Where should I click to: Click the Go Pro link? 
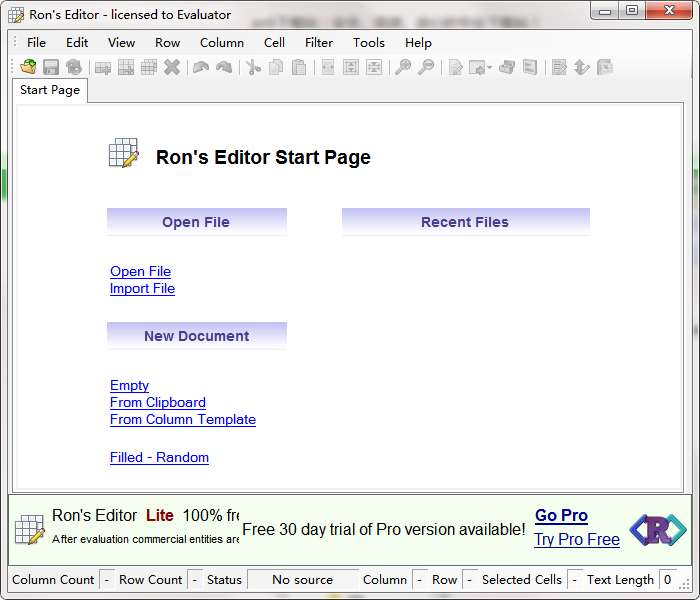coord(561,516)
